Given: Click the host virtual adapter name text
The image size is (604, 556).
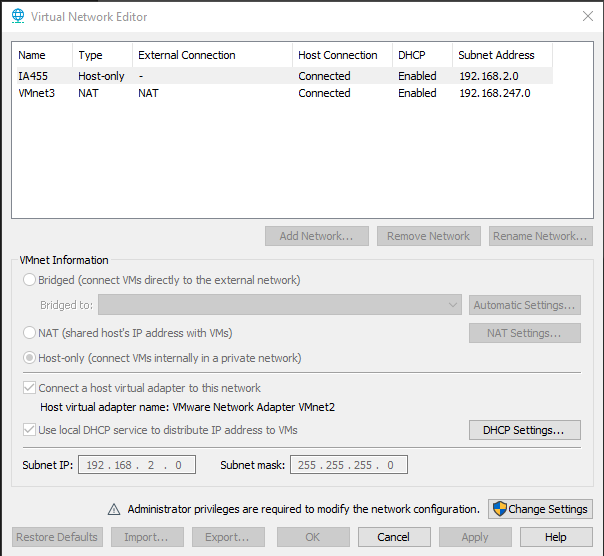Looking at the screenshot, I should [x=188, y=407].
